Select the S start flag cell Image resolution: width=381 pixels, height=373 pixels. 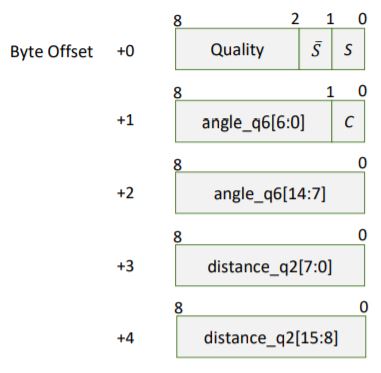[x=348, y=49]
